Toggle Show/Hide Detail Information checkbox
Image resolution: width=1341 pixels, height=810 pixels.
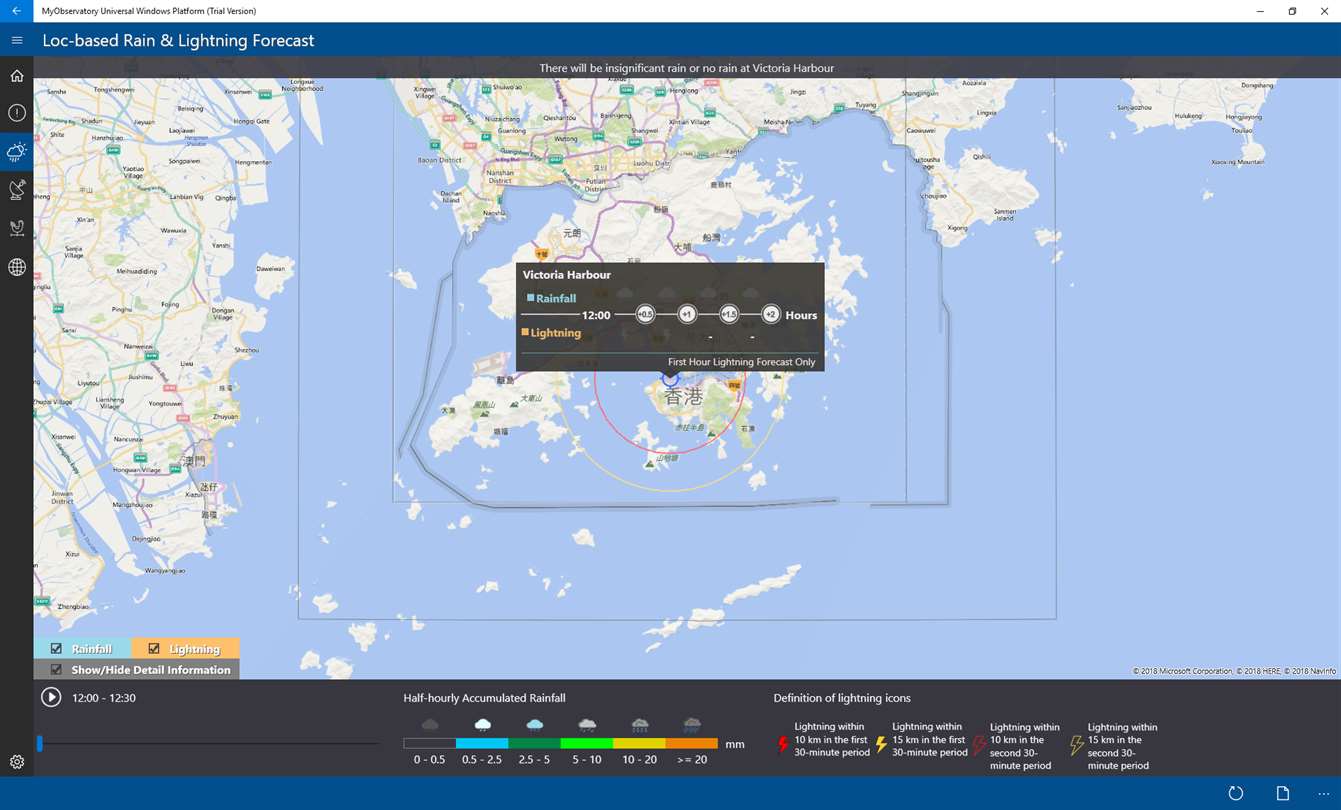tap(56, 670)
